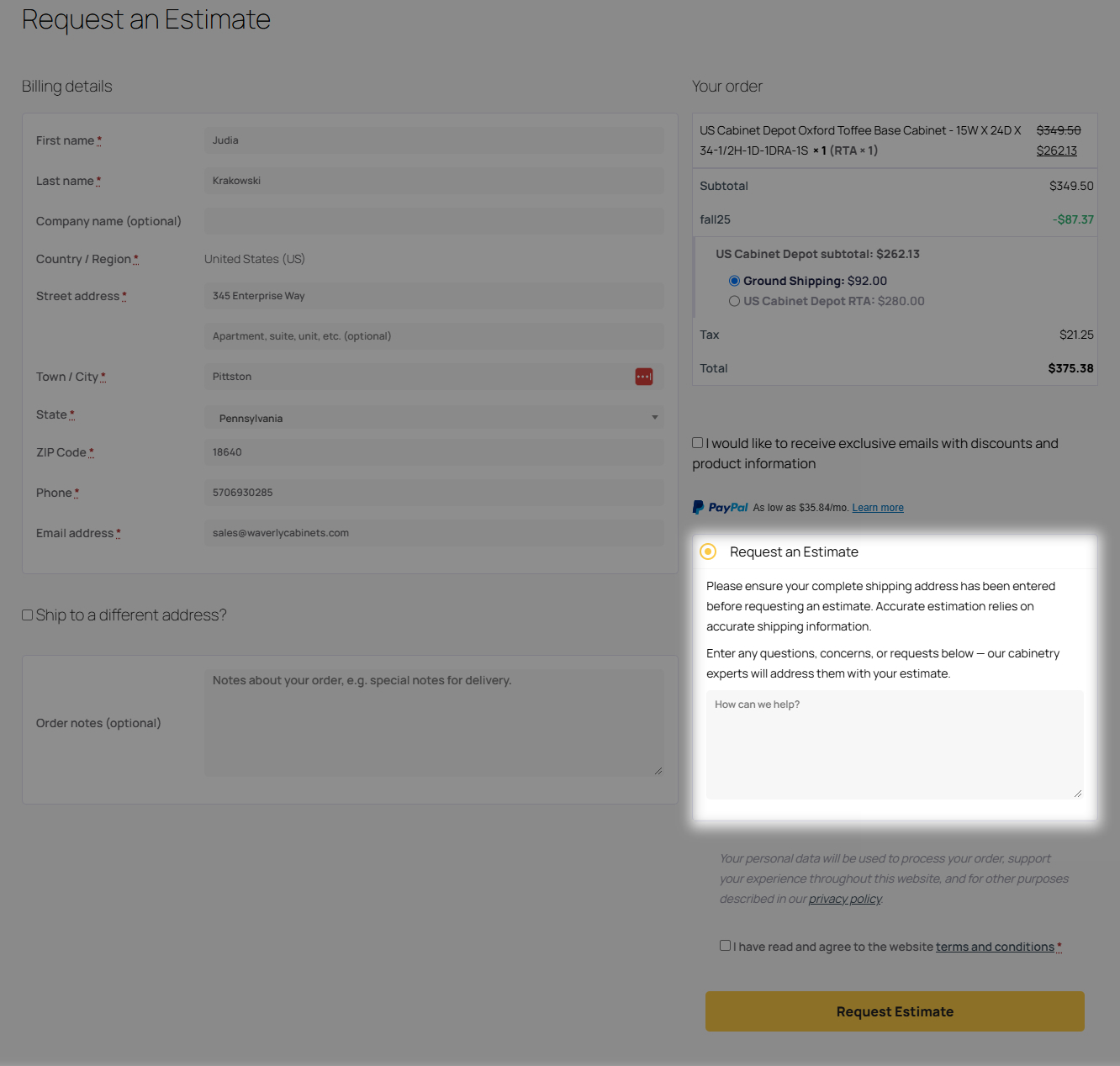Click the First name field with Judia
The image size is (1120, 1066).
point(434,140)
